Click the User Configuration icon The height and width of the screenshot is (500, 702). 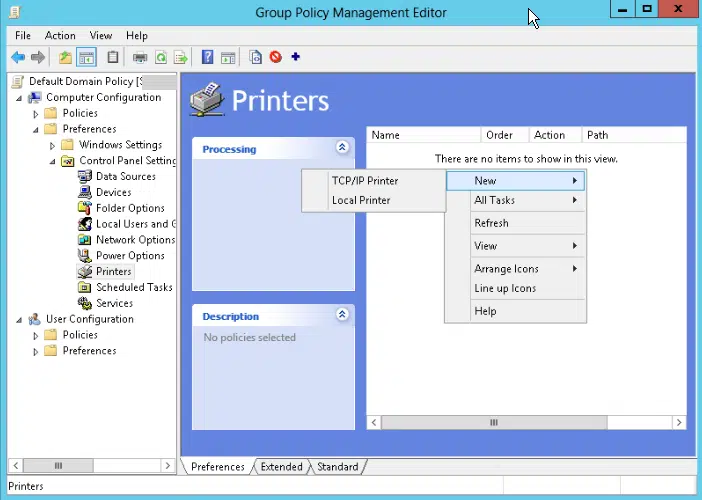[34, 319]
